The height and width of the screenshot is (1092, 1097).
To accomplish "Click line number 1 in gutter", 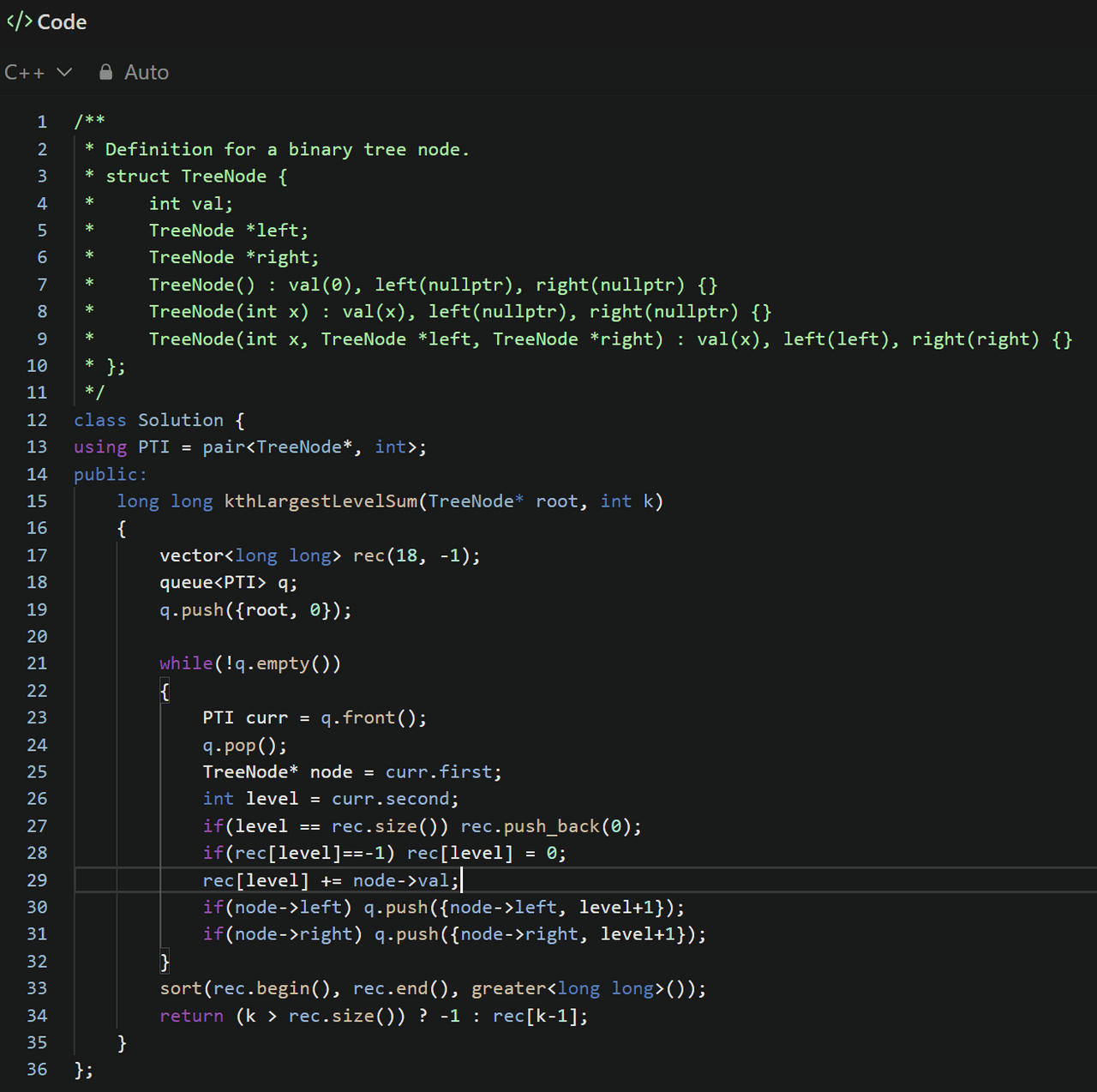I will coord(42,122).
